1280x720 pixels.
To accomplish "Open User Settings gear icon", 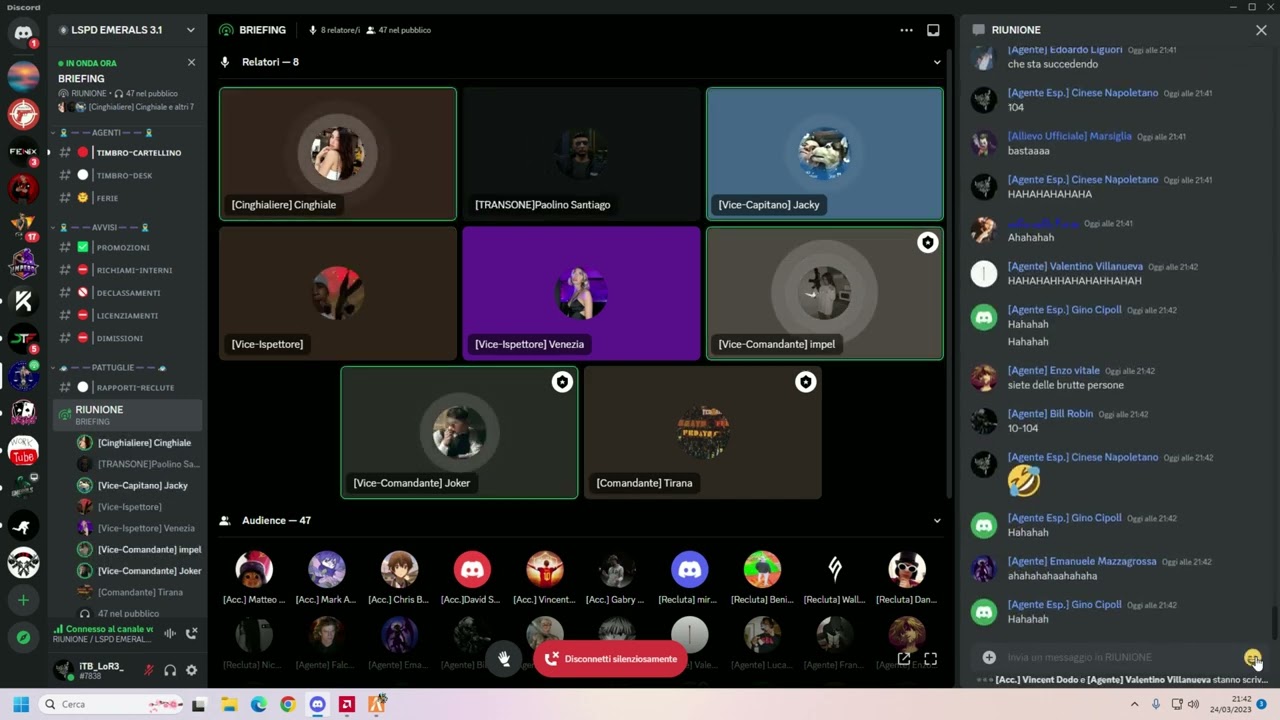I will [191, 670].
